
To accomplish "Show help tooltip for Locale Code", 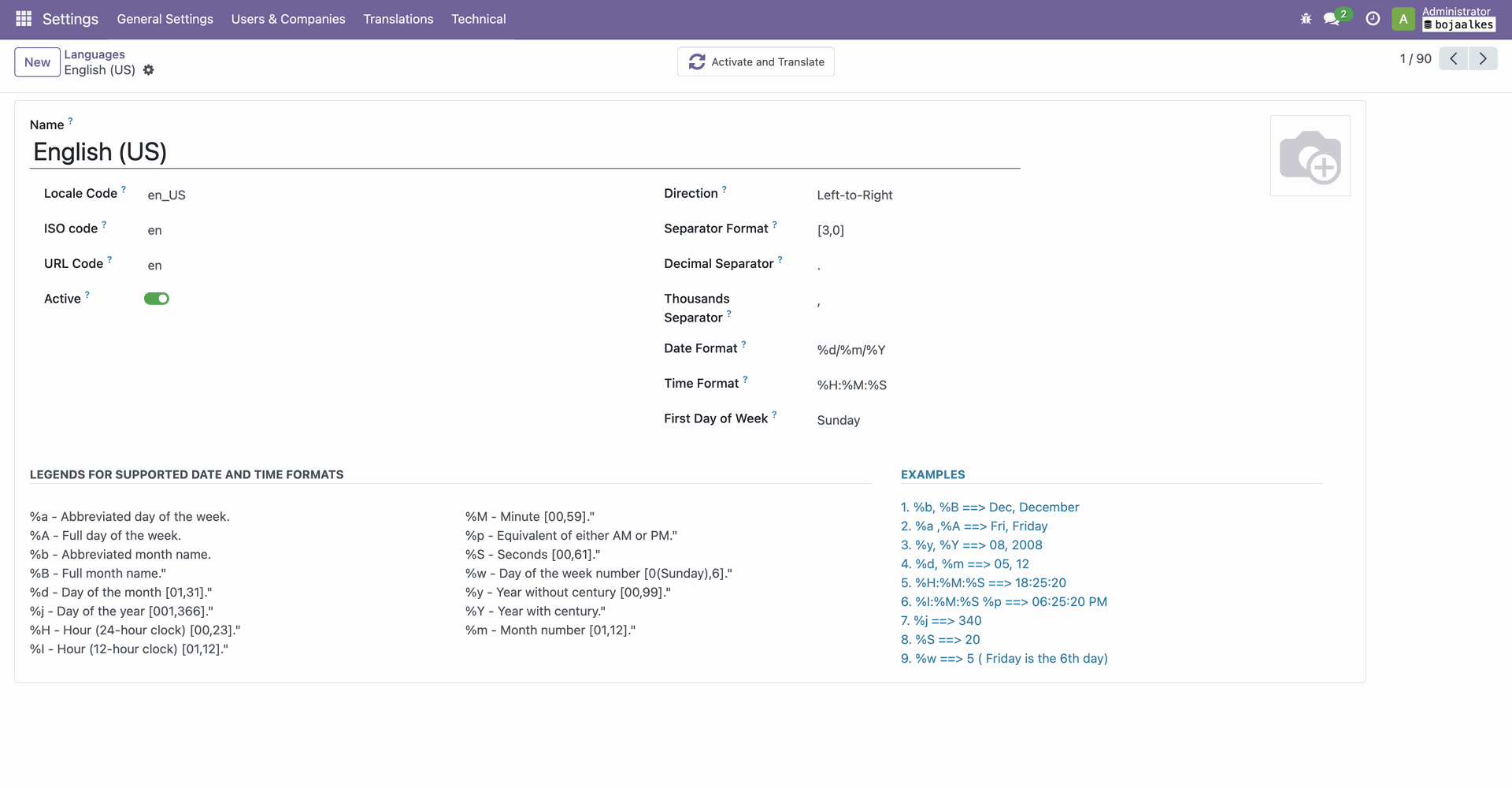I will 124,189.
